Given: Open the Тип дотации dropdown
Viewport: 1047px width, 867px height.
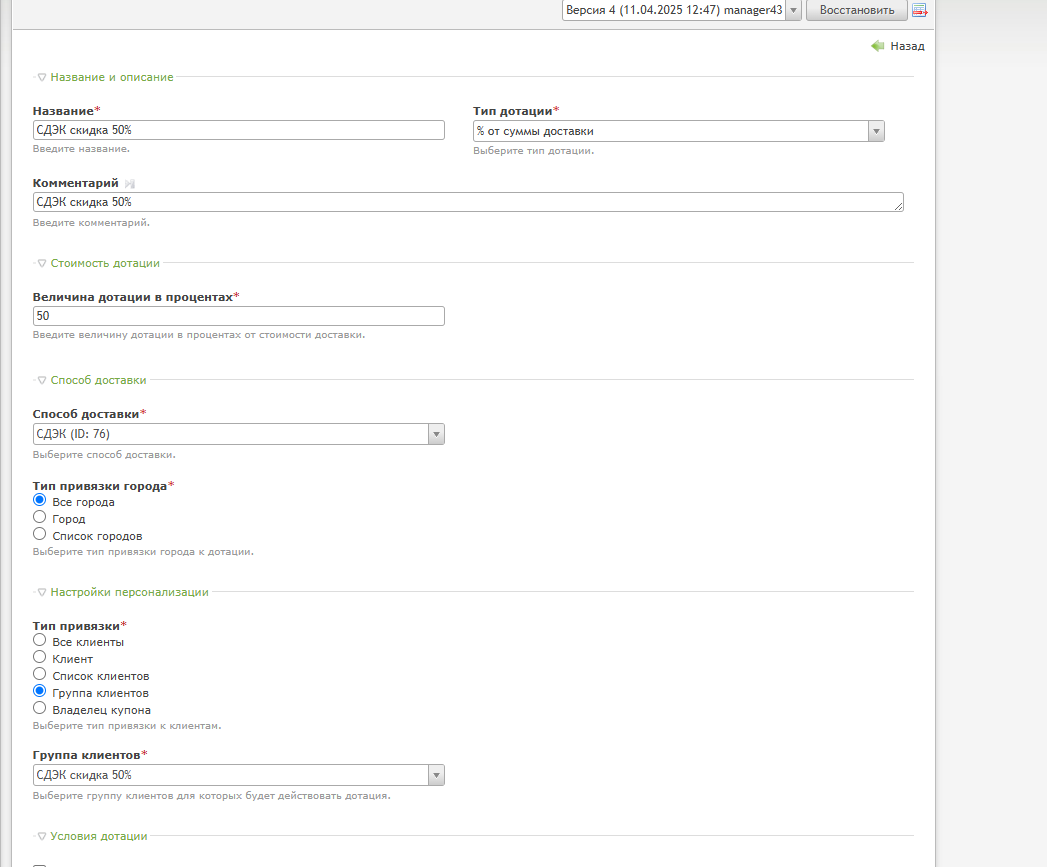Looking at the screenshot, I should point(678,131).
